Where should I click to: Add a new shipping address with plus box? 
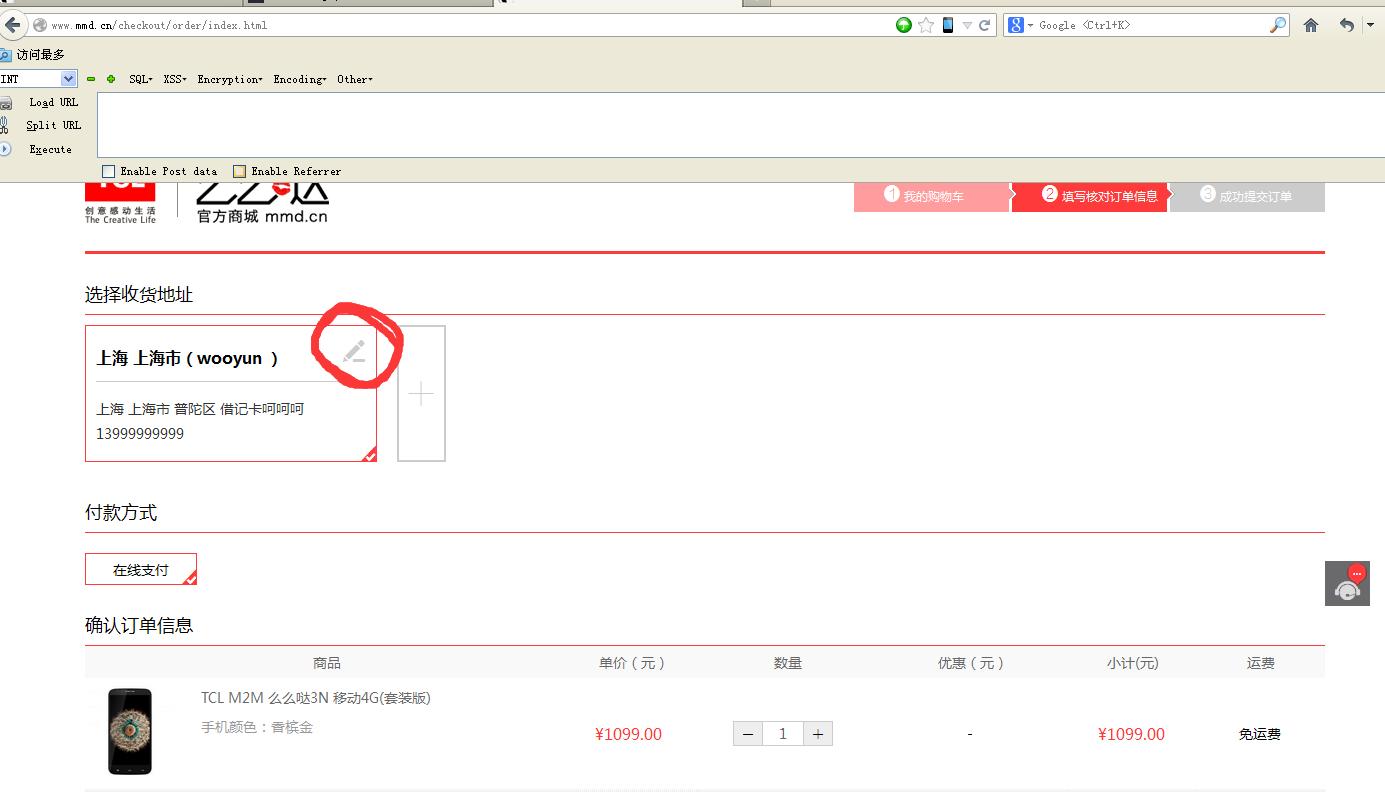point(421,393)
